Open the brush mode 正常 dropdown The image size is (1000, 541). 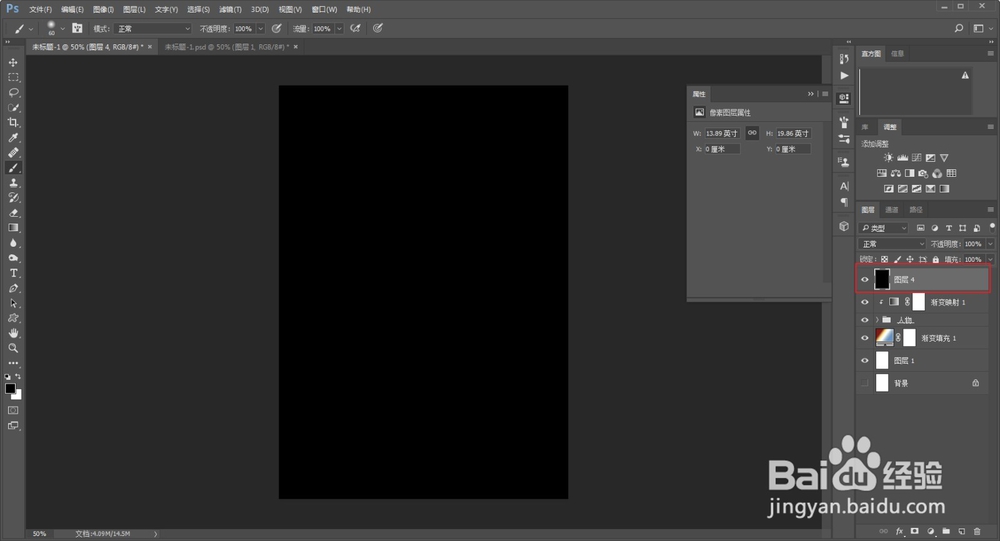[x=153, y=29]
